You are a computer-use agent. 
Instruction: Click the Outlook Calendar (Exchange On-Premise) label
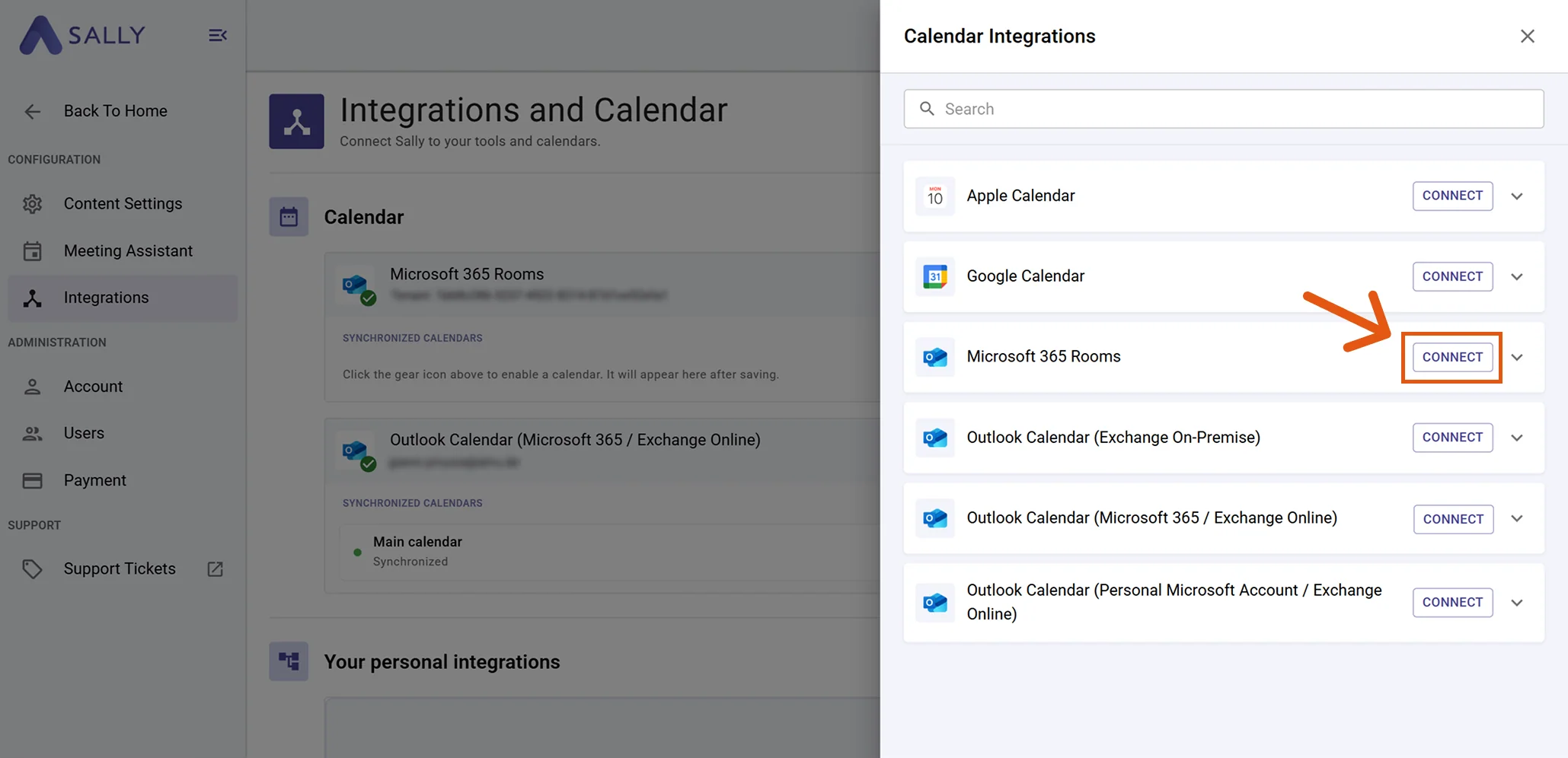1113,438
